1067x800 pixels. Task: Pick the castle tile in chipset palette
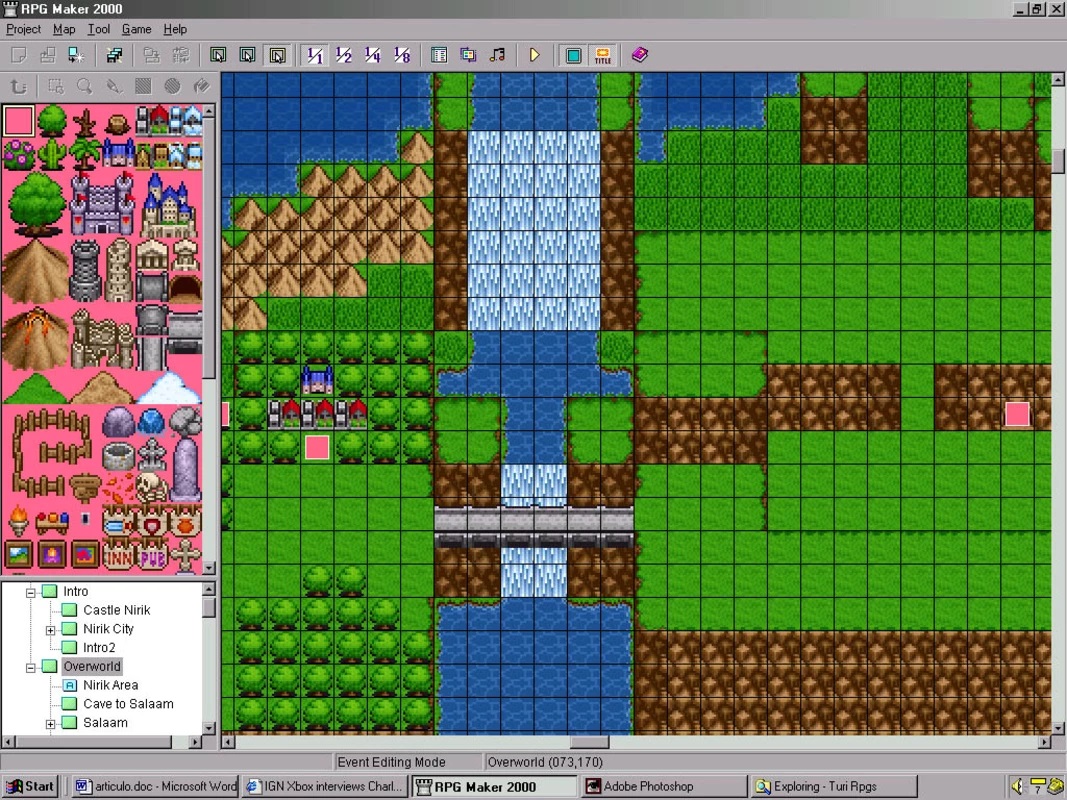102,204
